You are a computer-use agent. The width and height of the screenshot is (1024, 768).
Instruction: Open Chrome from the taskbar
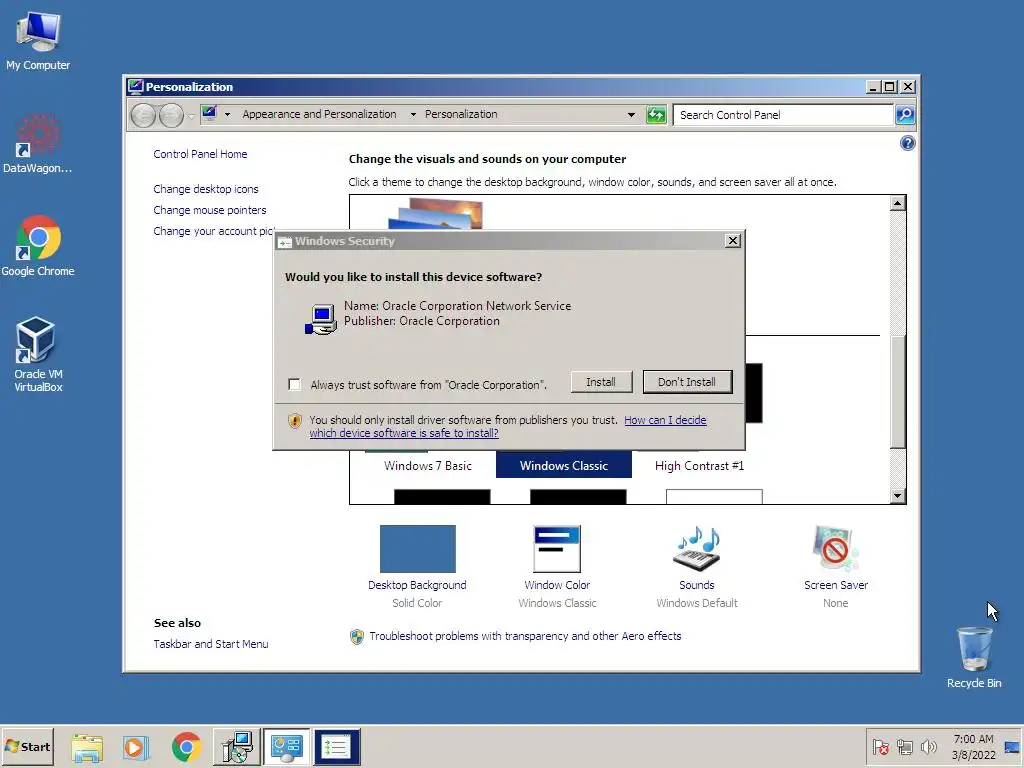186,747
